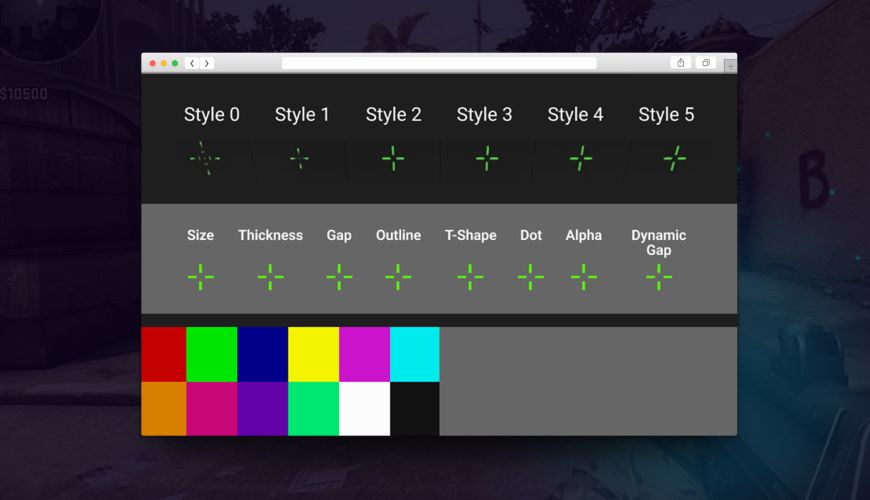Pick the bright green color swatch

211,354
